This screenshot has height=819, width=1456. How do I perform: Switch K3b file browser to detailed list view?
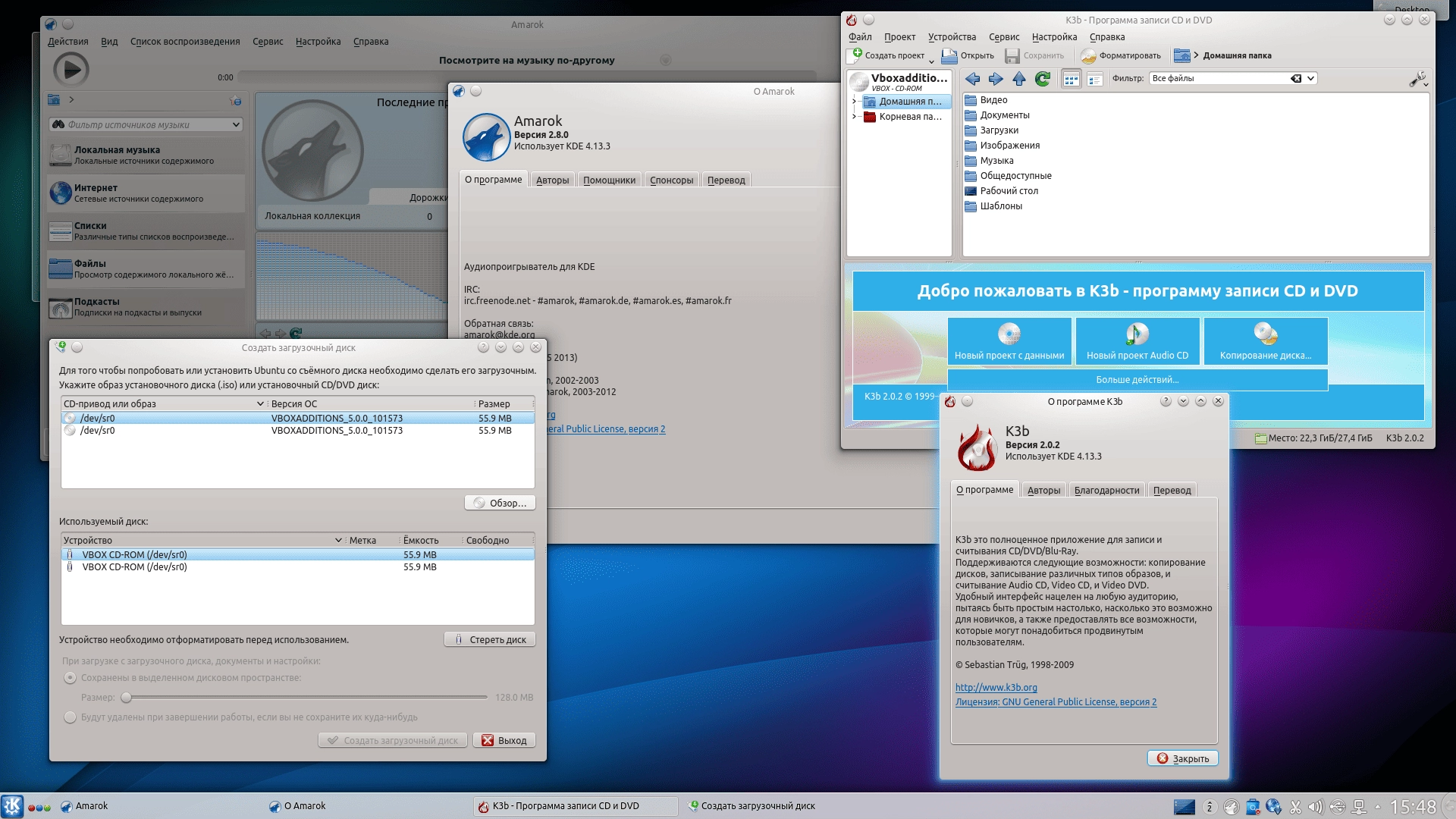click(1094, 79)
